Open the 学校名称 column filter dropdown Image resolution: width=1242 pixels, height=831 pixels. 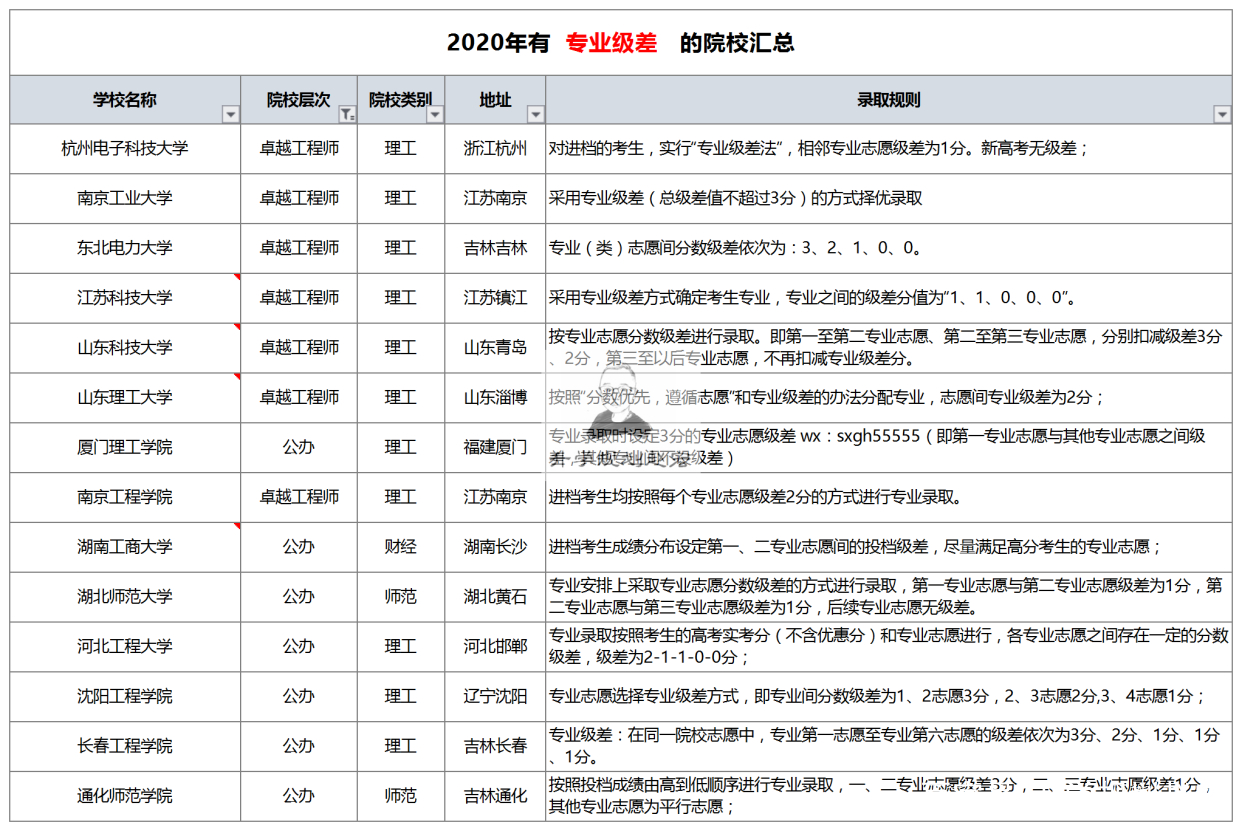point(231,115)
